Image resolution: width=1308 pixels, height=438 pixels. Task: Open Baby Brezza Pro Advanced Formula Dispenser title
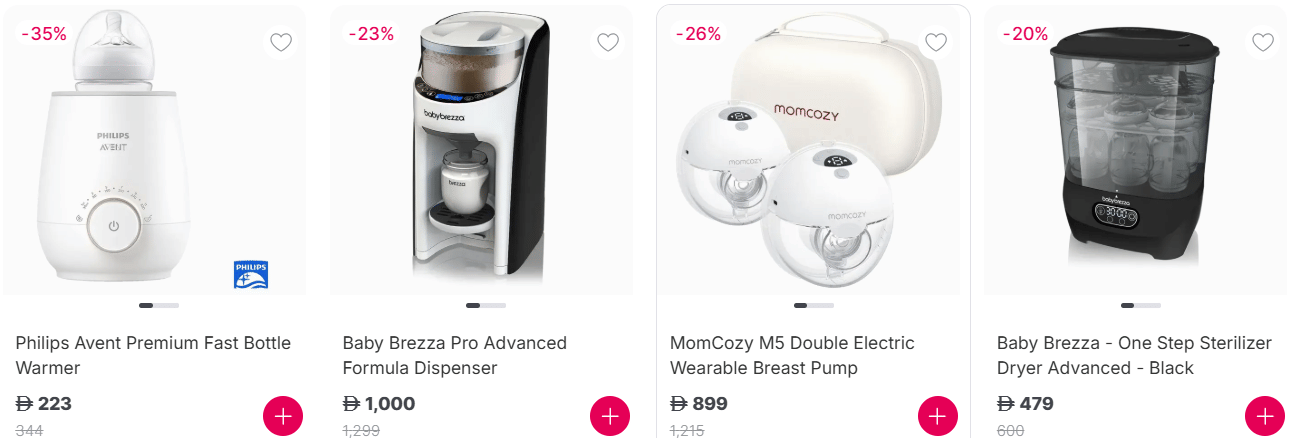pyautogui.click(x=454, y=355)
